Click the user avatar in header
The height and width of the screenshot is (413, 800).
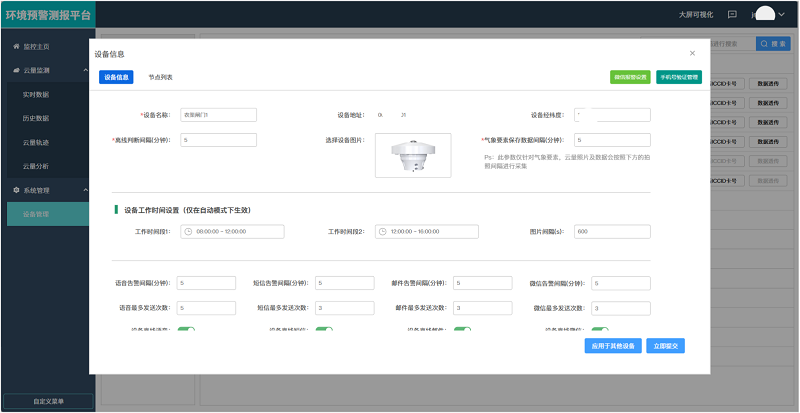765,14
